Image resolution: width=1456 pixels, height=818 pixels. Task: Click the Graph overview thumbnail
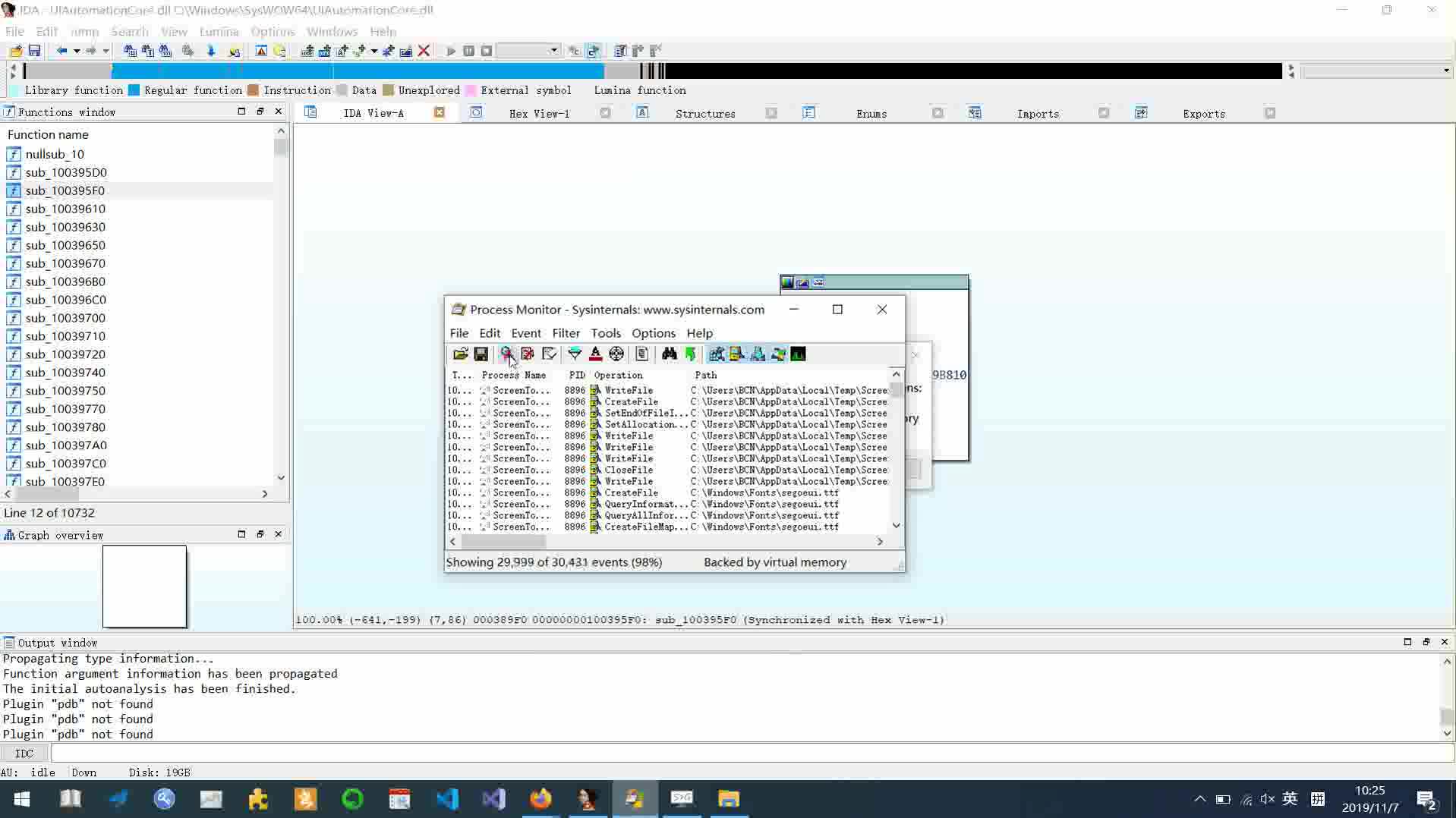[144, 587]
